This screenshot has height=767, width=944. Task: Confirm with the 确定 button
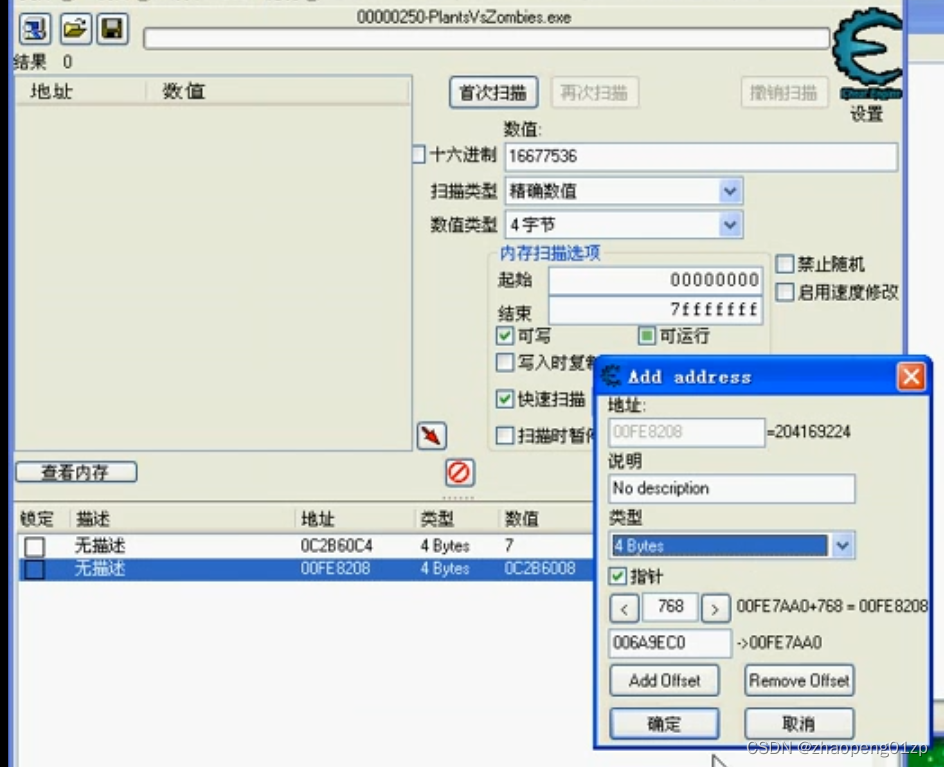click(x=665, y=724)
